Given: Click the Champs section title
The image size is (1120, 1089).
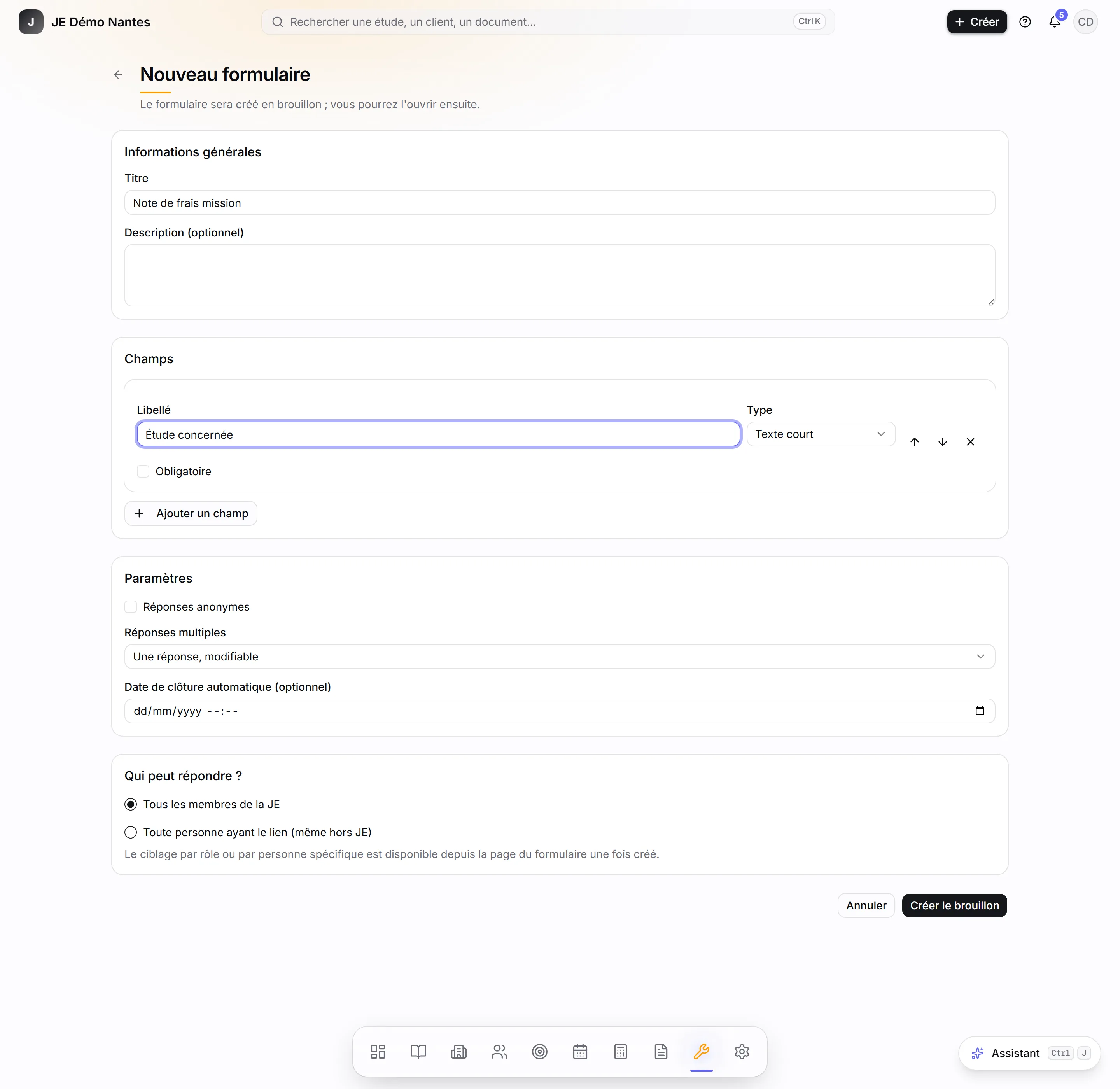Looking at the screenshot, I should coord(149,359).
